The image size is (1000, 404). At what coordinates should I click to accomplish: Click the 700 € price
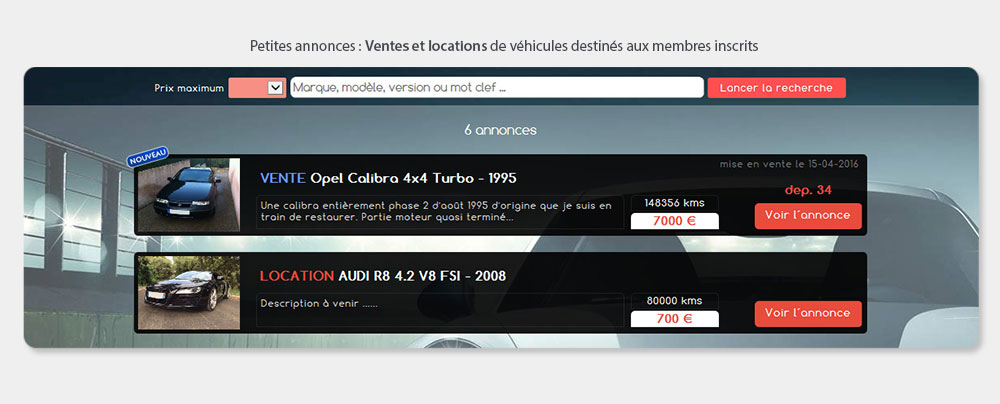tap(674, 318)
